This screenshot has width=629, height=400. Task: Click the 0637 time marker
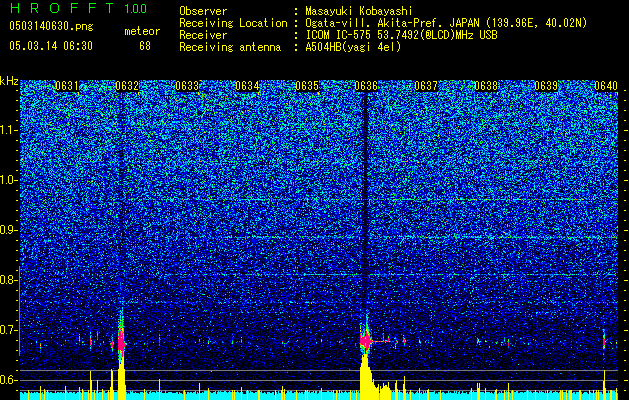tap(426, 86)
